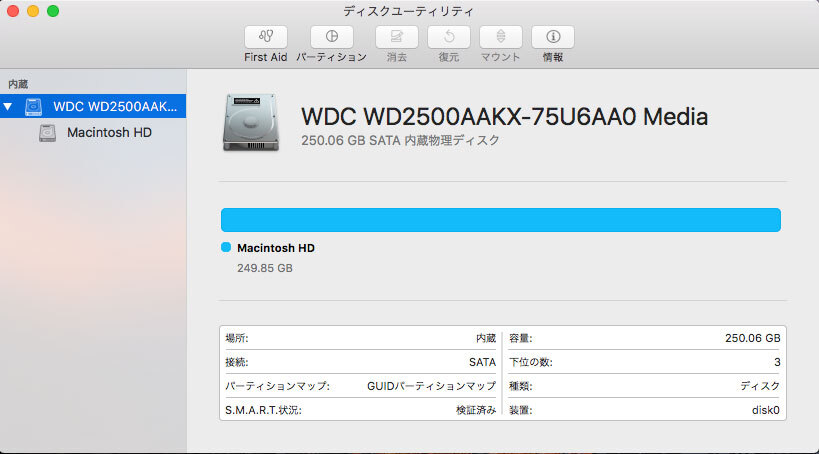The image size is (819, 454).
Task: Click the blue Macintosh HD legend dot
Action: (226, 247)
